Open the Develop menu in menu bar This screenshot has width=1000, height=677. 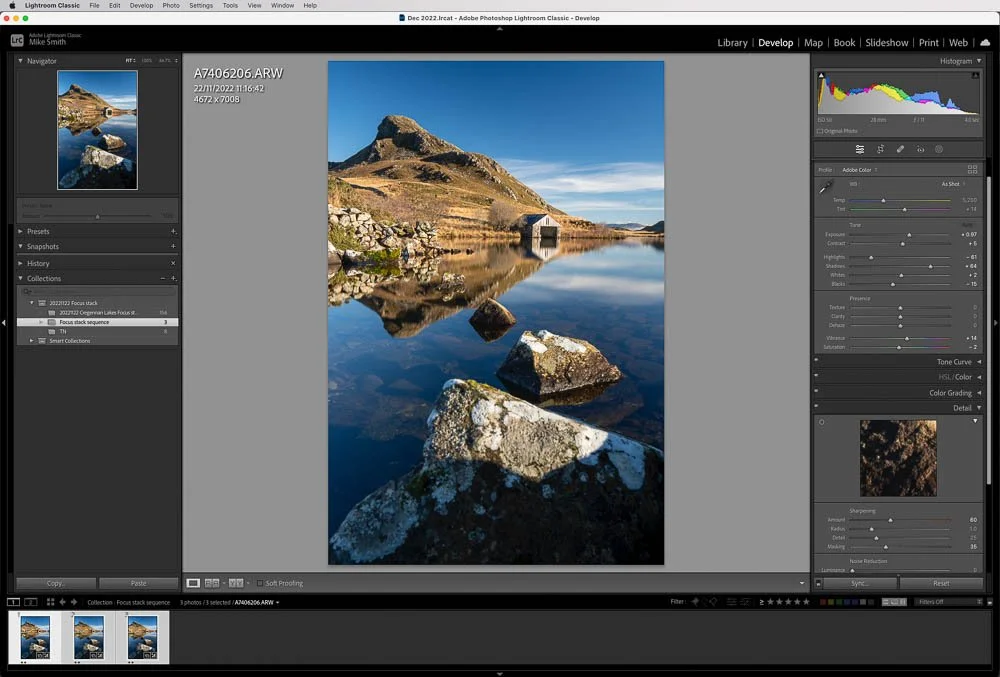(x=141, y=5)
